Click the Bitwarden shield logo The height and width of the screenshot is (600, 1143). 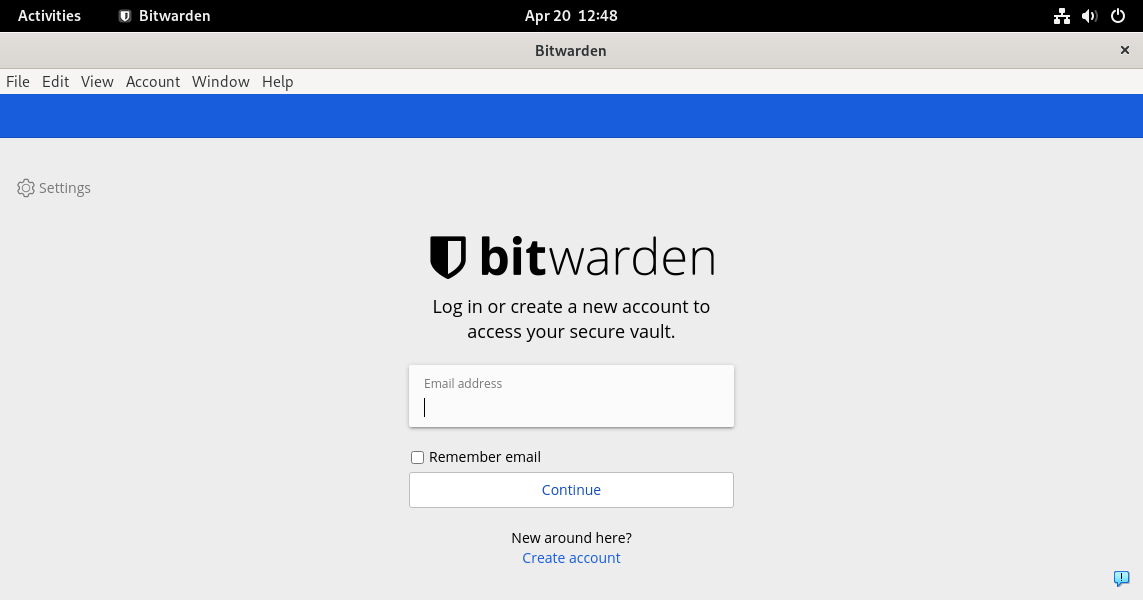tap(448, 257)
